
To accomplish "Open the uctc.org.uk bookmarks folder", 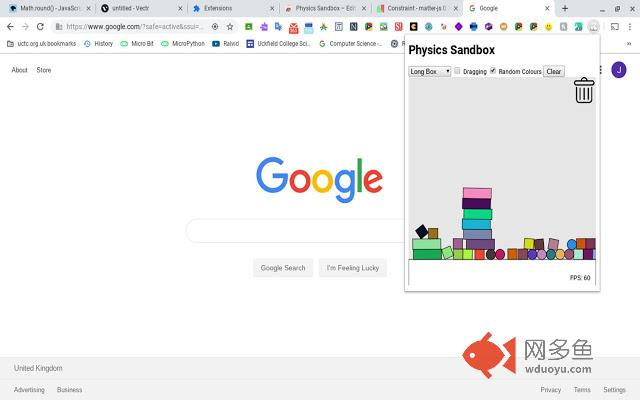I will [42, 43].
